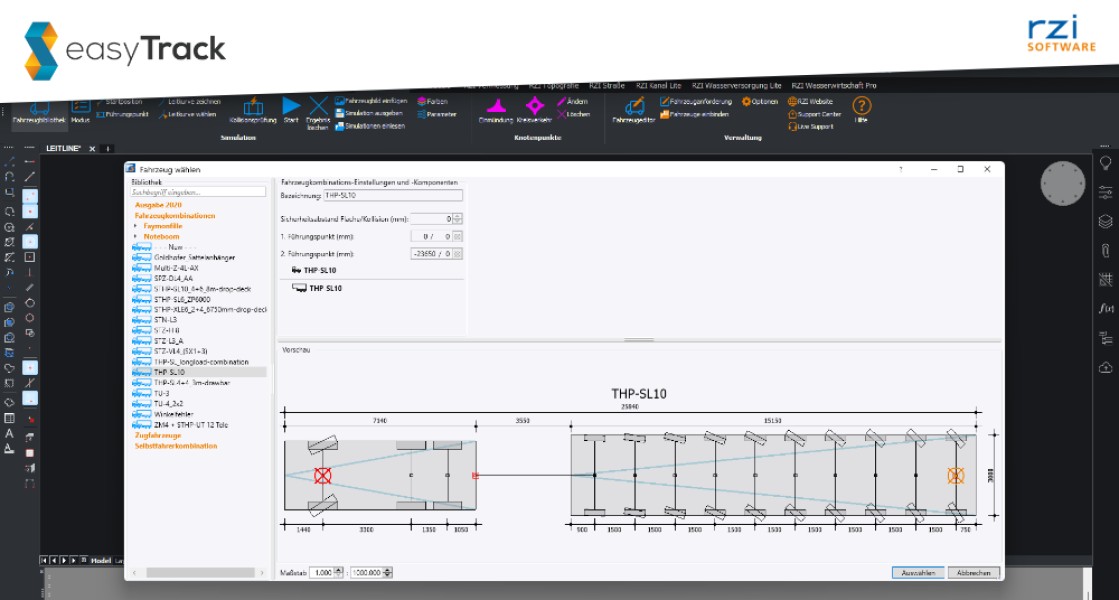The height and width of the screenshot is (600, 1119).
Task: Open RZI Wasserwirtschaft Pro tab
Action: coord(834,86)
